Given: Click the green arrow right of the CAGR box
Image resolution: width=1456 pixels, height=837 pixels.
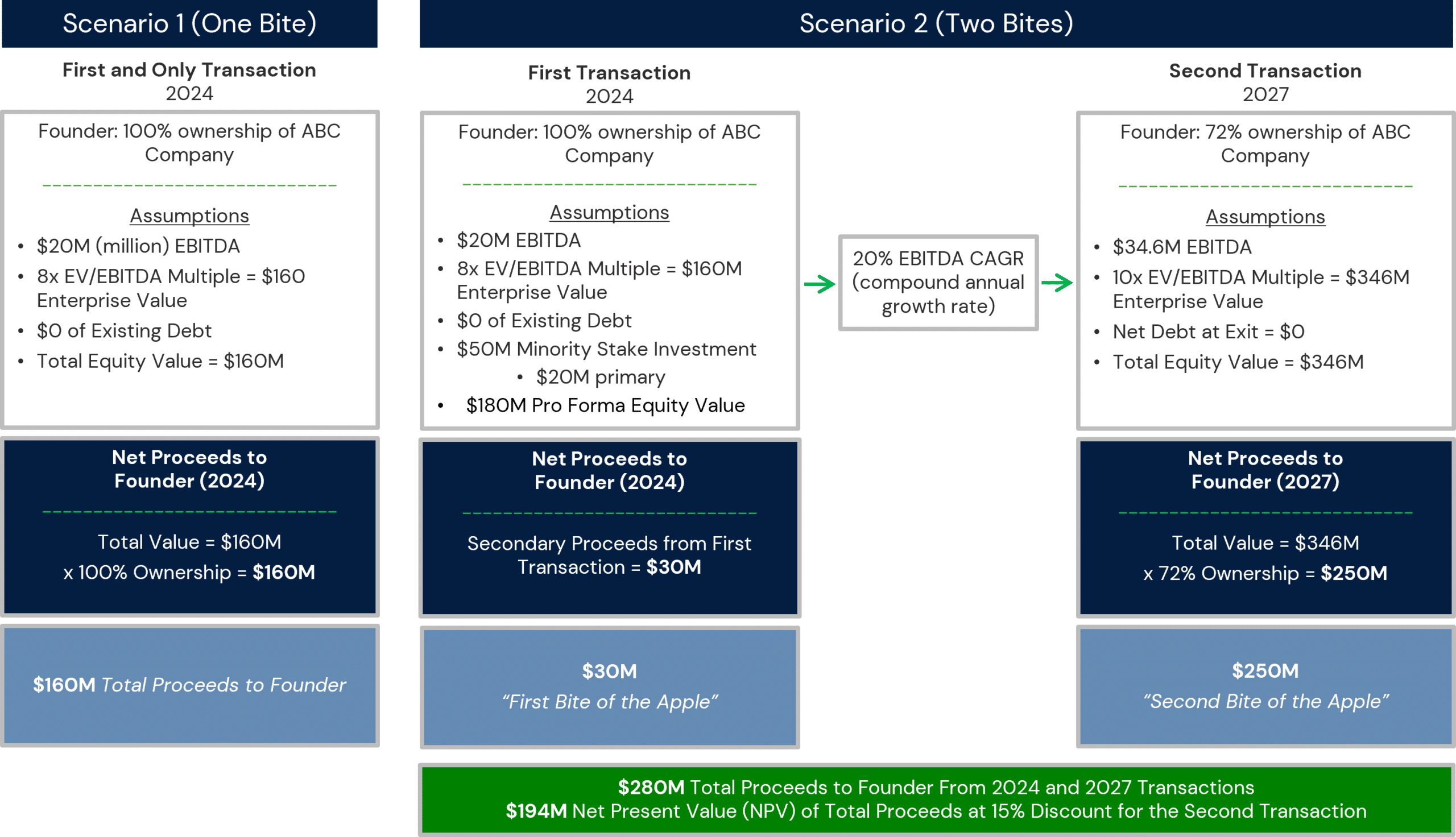Looking at the screenshot, I should click(x=1057, y=283).
